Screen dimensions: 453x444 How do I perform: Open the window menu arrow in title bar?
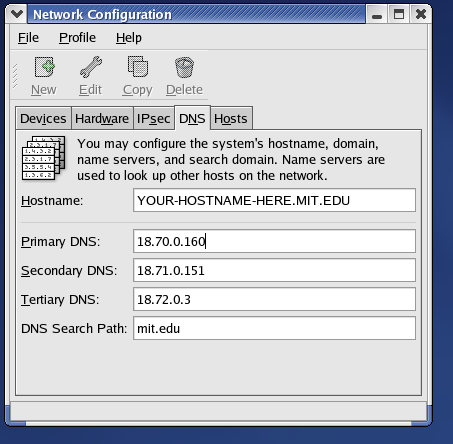pyautogui.click(x=17, y=14)
